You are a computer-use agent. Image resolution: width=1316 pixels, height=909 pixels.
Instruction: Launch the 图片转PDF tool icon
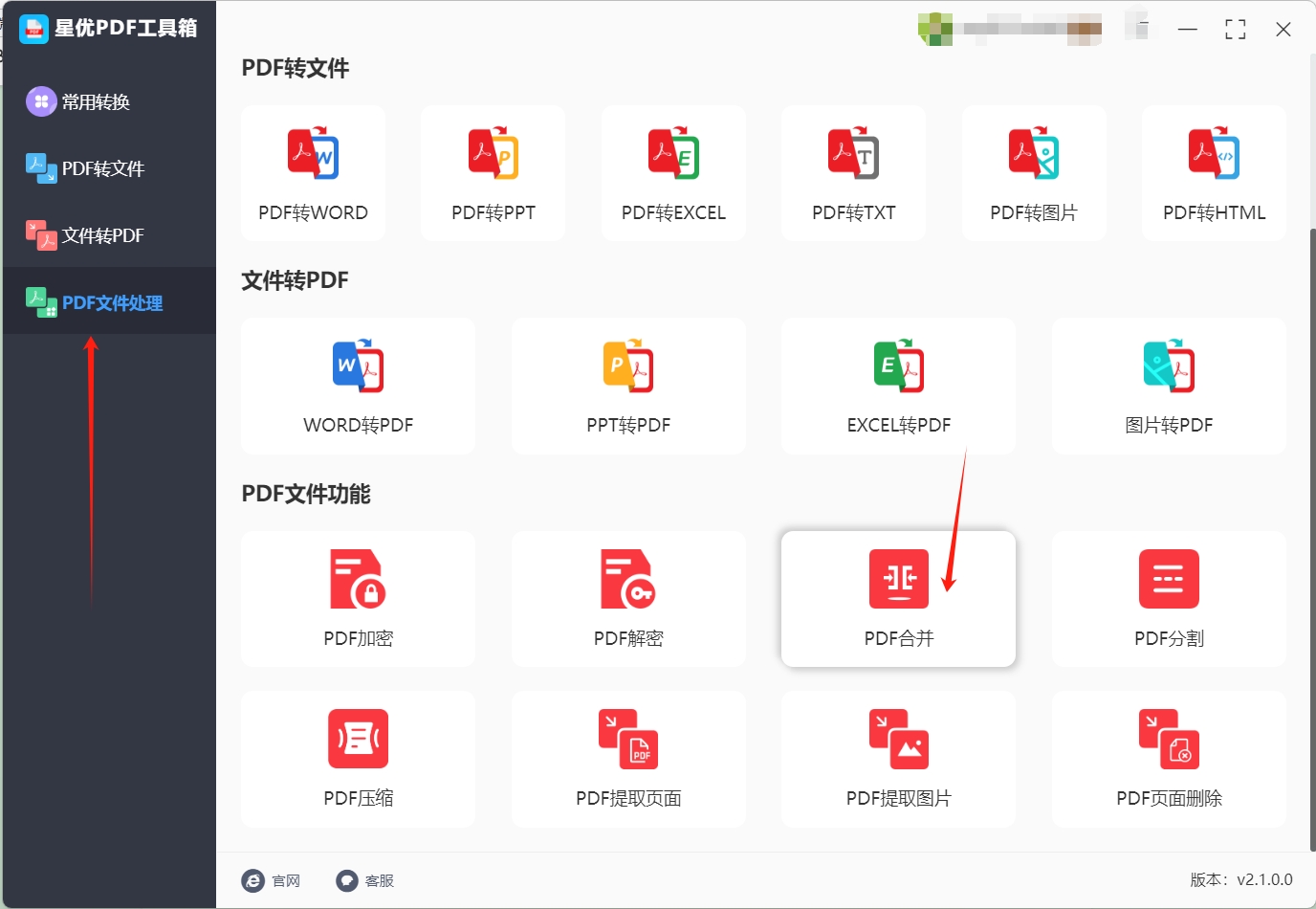point(1169,366)
